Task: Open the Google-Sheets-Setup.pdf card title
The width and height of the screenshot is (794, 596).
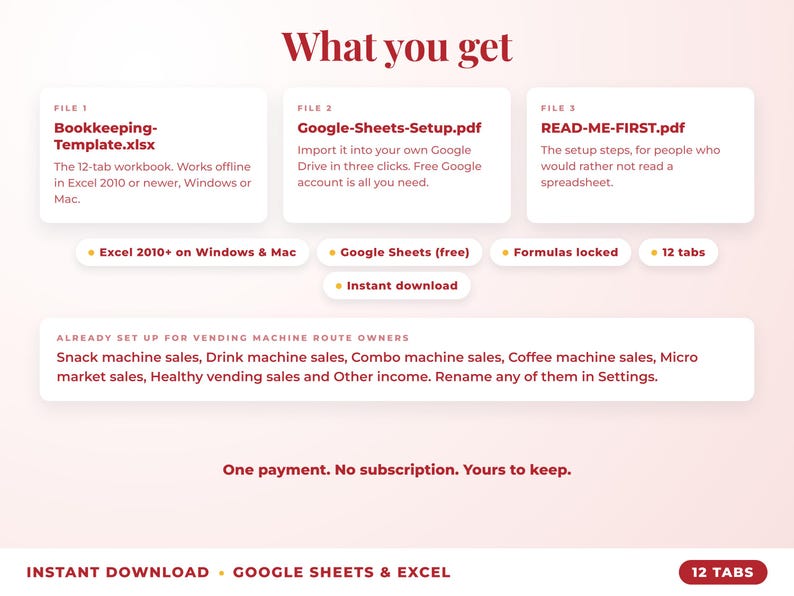Action: [x=389, y=128]
